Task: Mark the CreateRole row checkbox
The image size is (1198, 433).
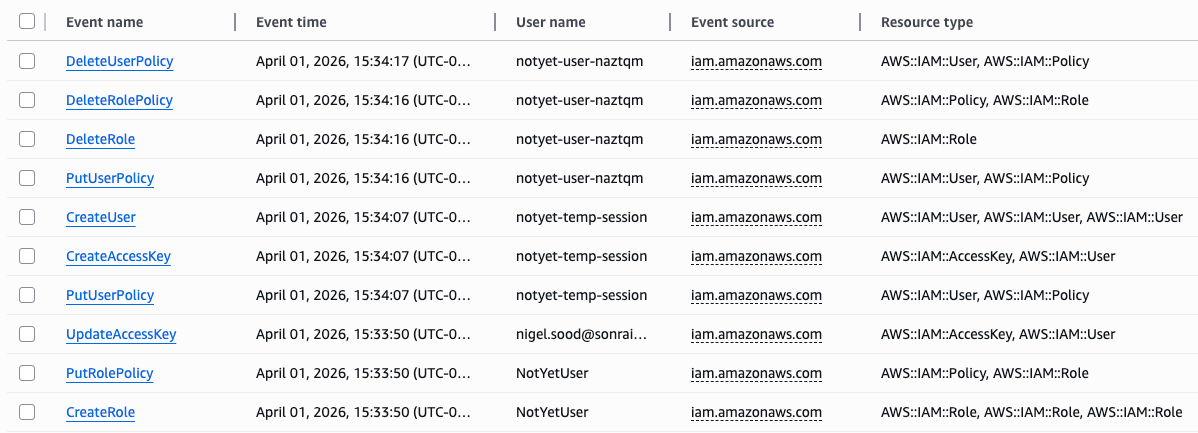Action: pyautogui.click(x=27, y=412)
